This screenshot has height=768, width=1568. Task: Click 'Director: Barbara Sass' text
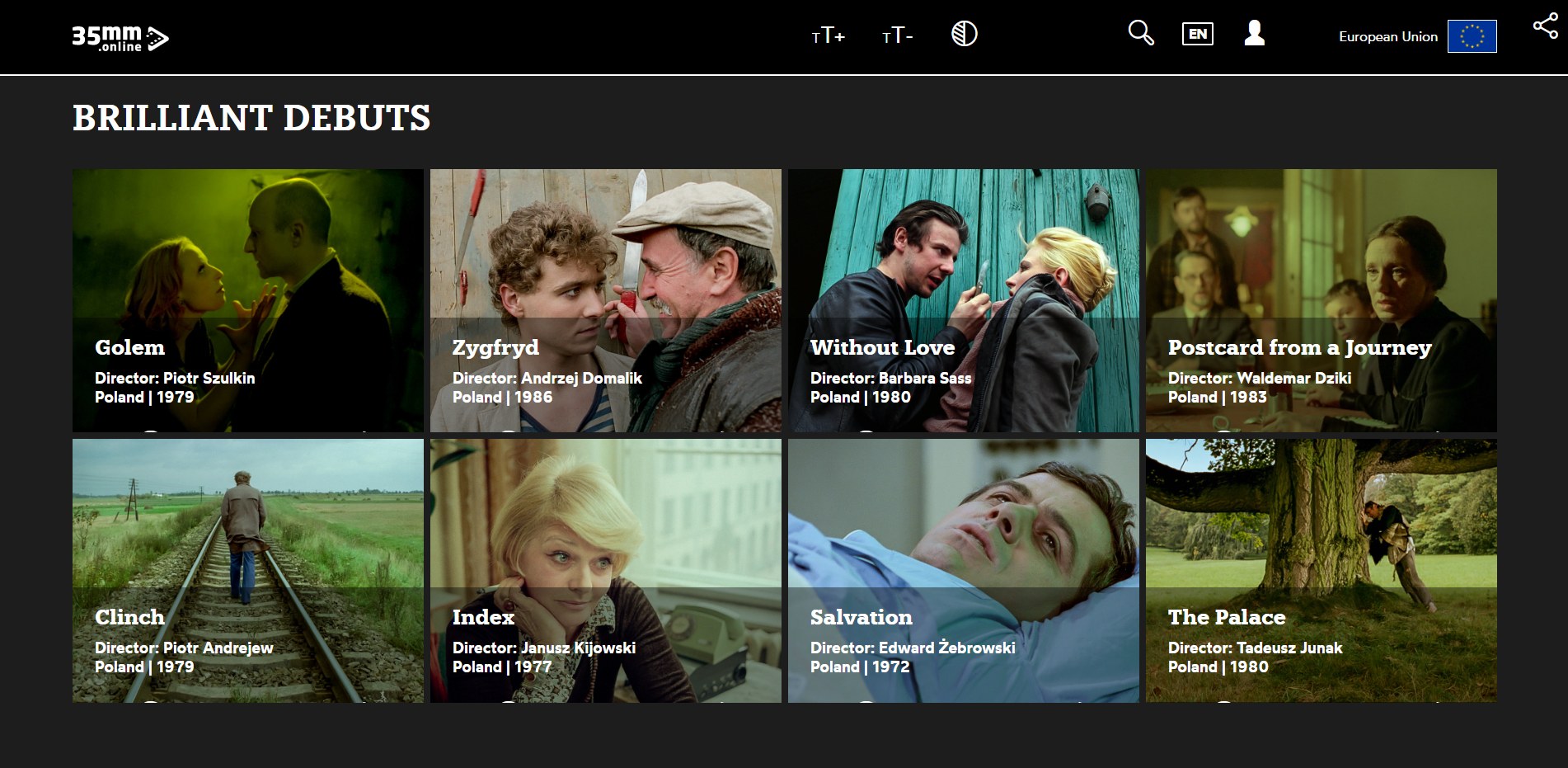coord(891,378)
